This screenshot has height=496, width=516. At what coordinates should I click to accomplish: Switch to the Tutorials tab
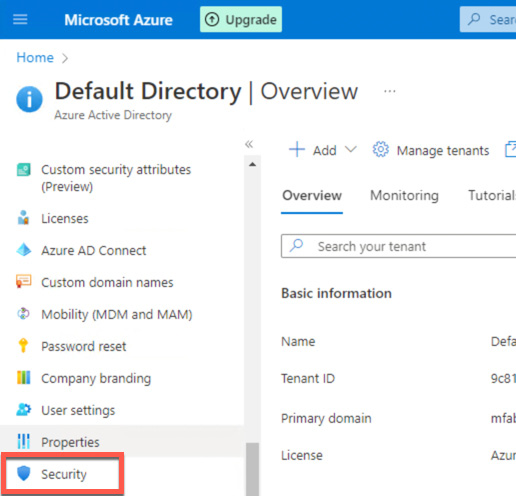492,196
